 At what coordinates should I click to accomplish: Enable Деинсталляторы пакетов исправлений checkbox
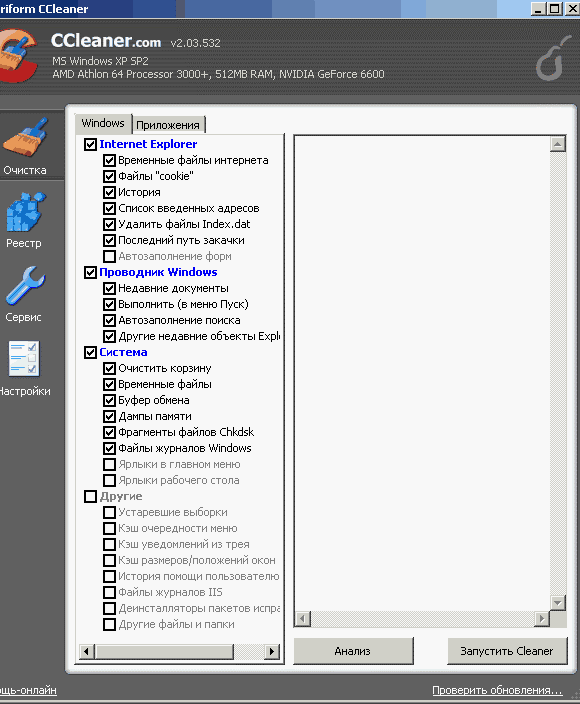tap(109, 608)
